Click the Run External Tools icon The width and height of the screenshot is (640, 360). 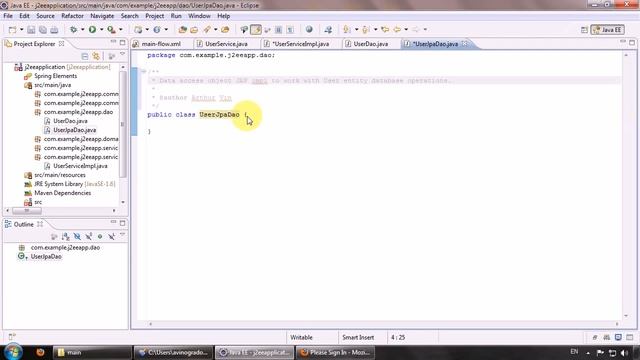(111, 29)
